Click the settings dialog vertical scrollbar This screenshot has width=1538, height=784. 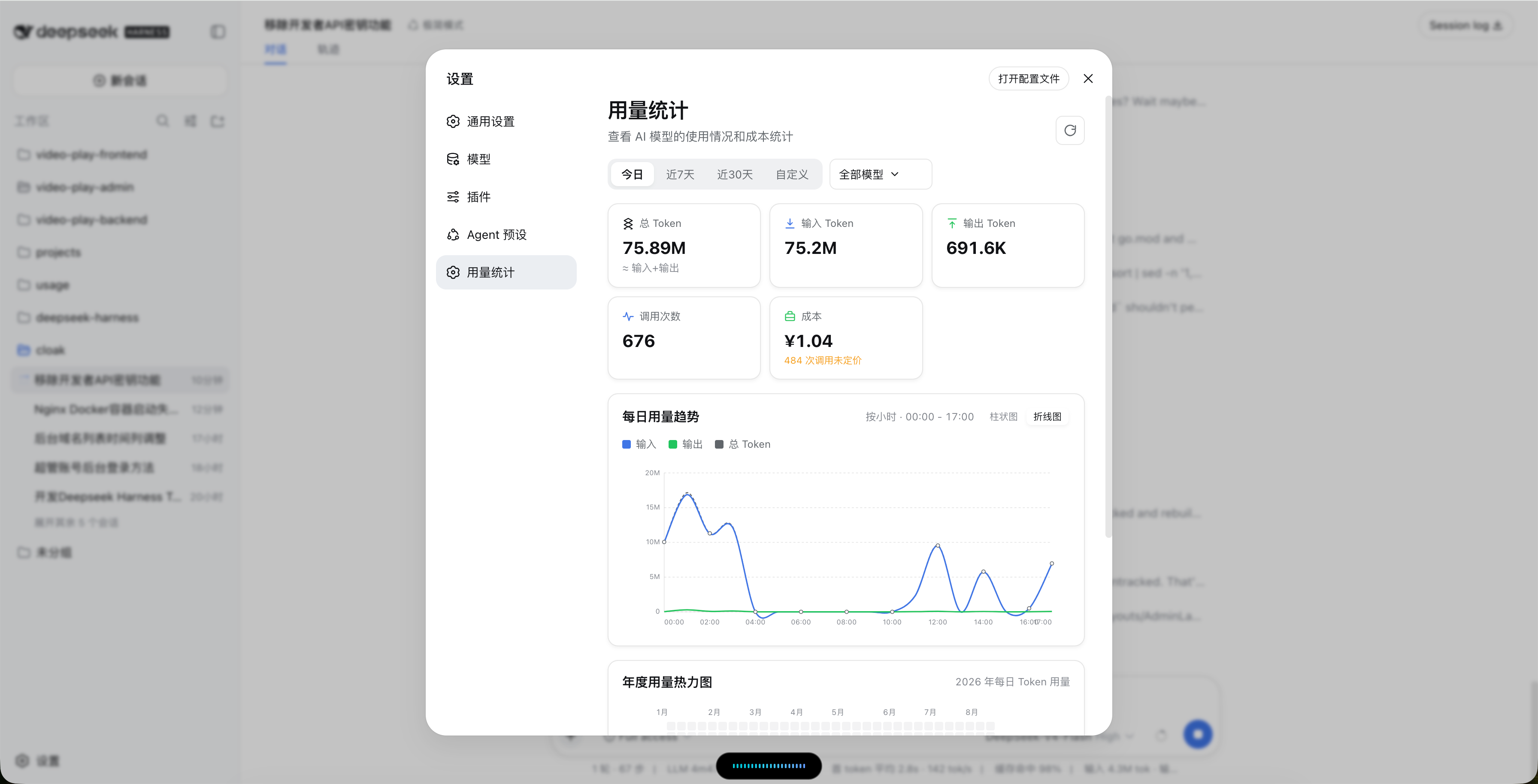click(1108, 316)
